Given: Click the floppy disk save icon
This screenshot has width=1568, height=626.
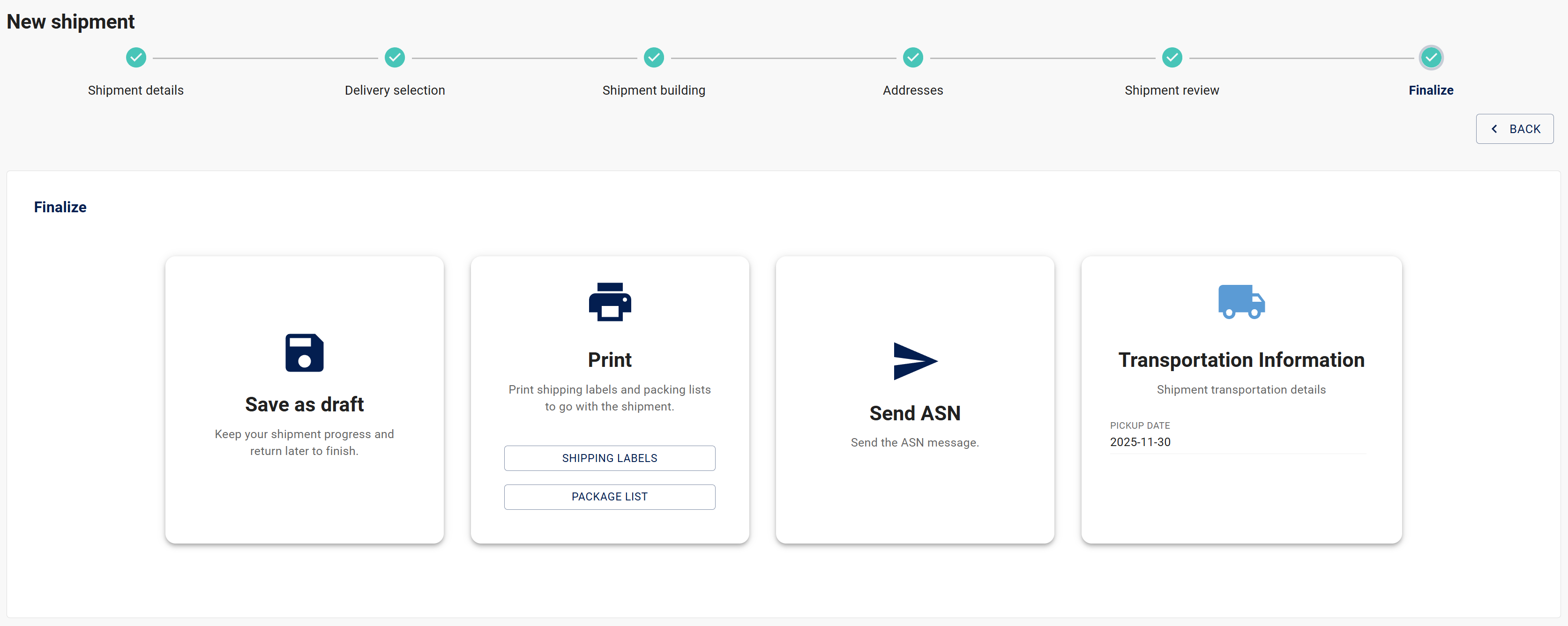Looking at the screenshot, I should (x=304, y=353).
